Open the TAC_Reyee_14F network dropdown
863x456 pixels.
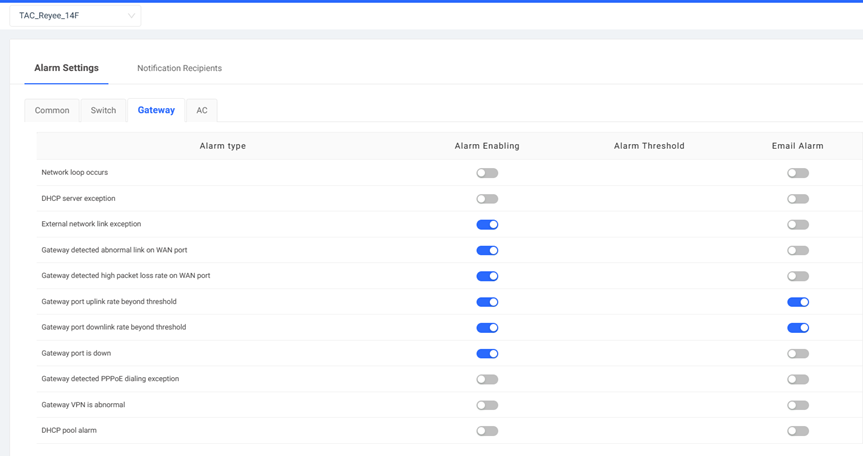click(x=75, y=15)
